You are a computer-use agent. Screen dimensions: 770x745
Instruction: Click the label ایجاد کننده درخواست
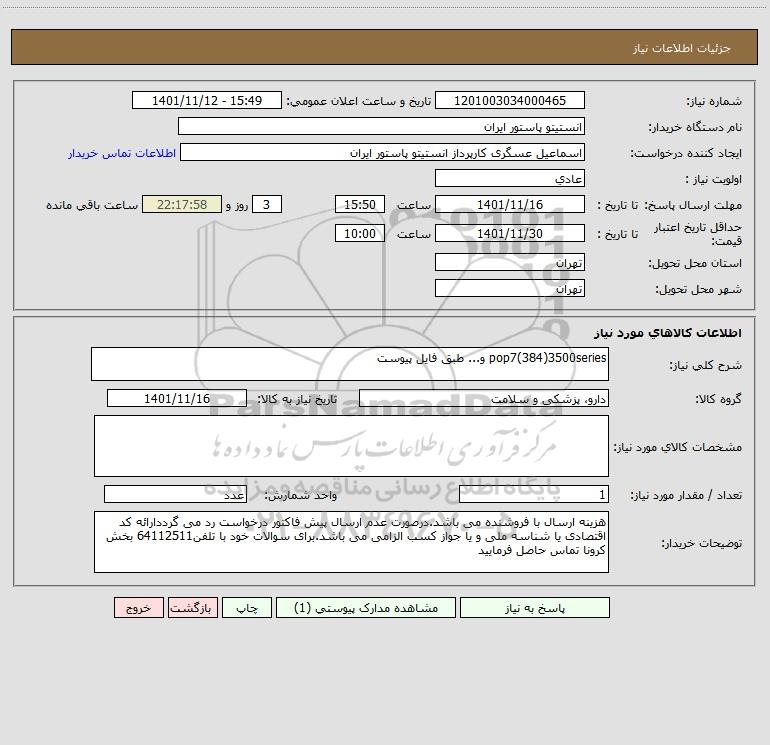[686, 154]
